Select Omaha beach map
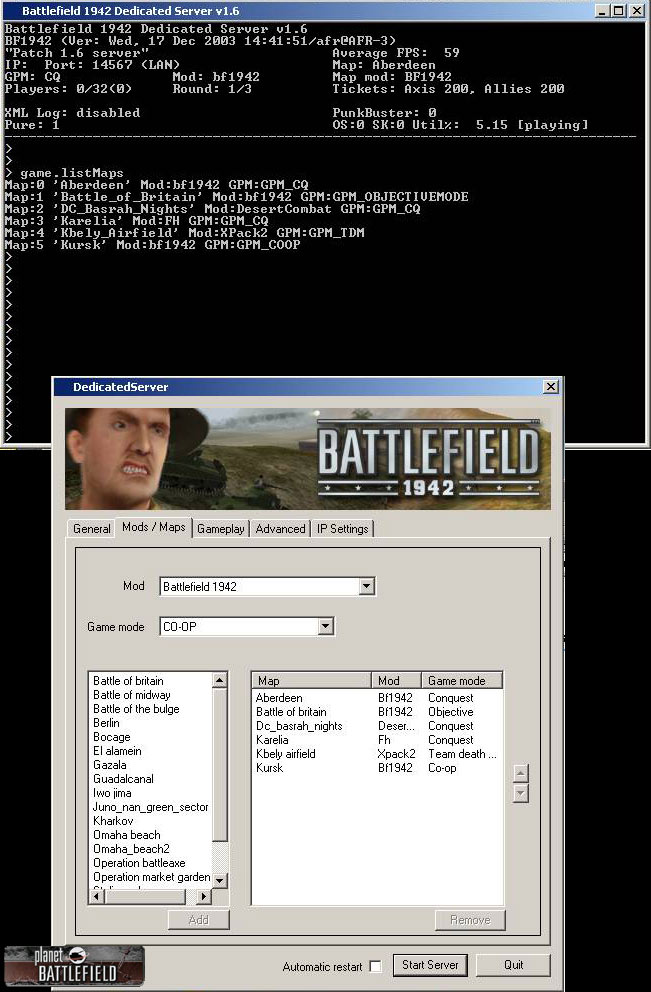Screen dimensions: 651x992 click(127, 834)
